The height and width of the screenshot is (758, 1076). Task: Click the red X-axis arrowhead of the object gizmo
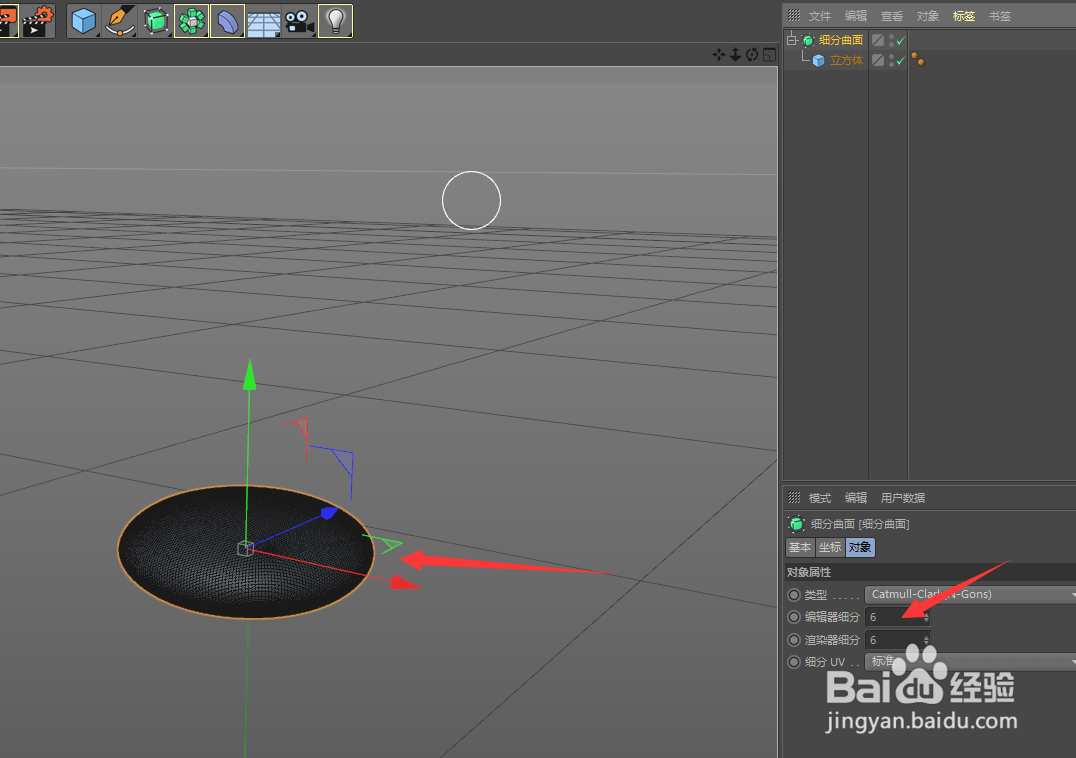click(406, 582)
